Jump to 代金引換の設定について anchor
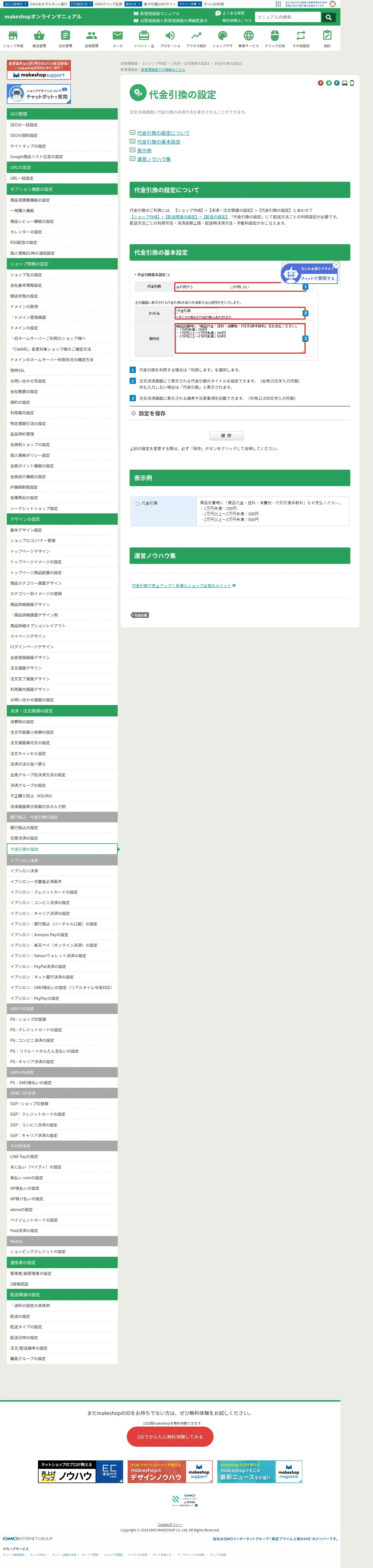This screenshot has width=373, height=1568. tap(163, 133)
